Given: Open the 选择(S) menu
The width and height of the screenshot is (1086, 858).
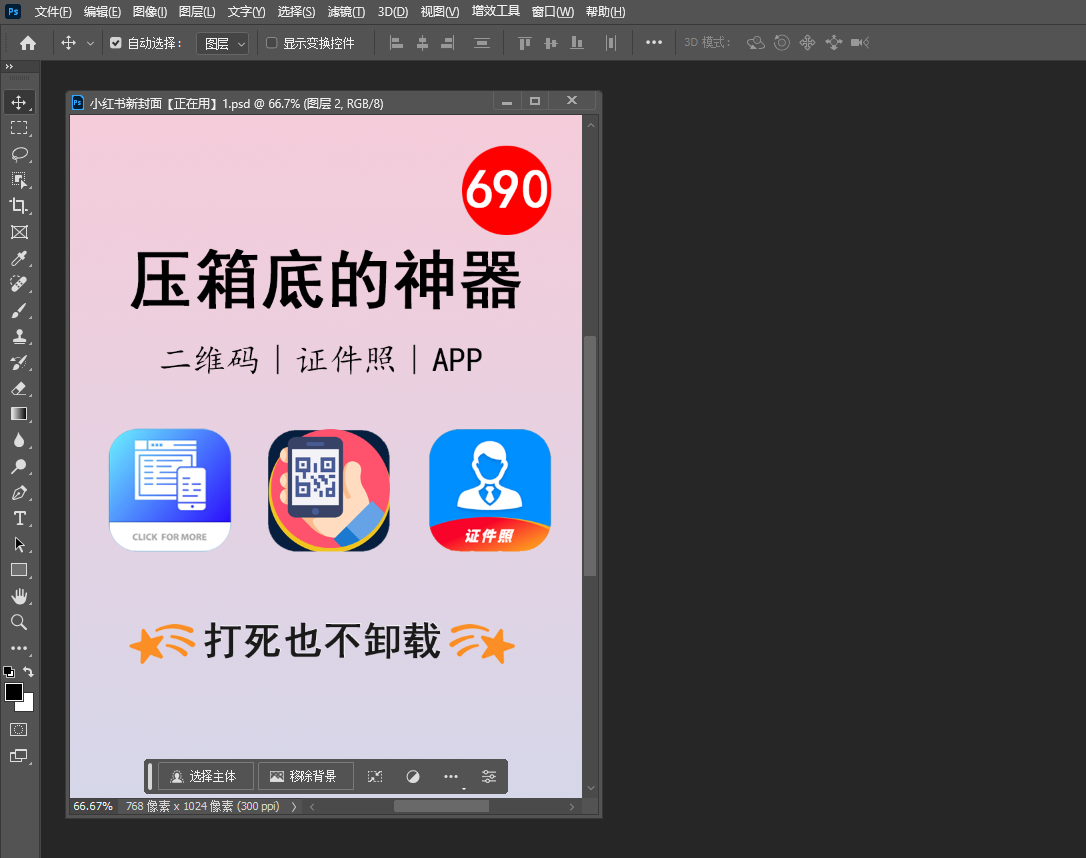Looking at the screenshot, I should coord(296,12).
